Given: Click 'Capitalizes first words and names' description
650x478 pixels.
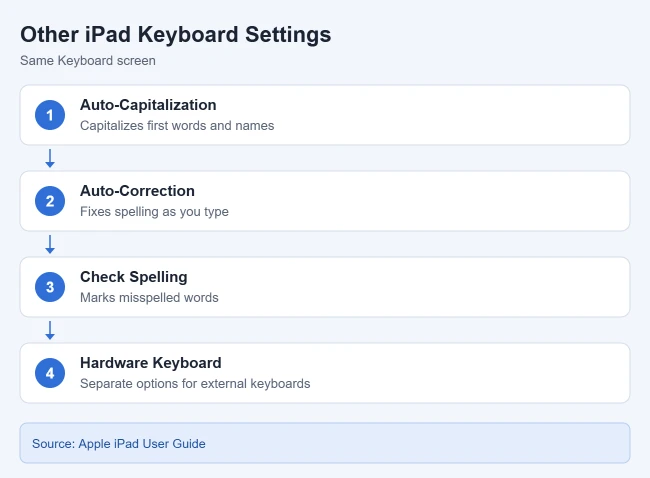Looking at the screenshot, I should pyautogui.click(x=177, y=126).
